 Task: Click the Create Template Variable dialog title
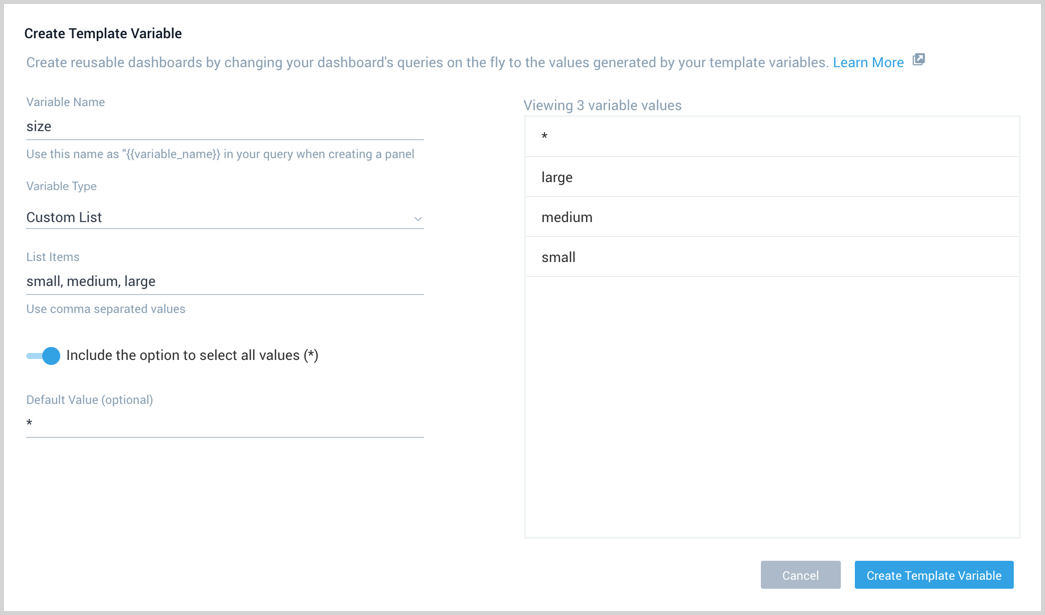click(x=103, y=33)
